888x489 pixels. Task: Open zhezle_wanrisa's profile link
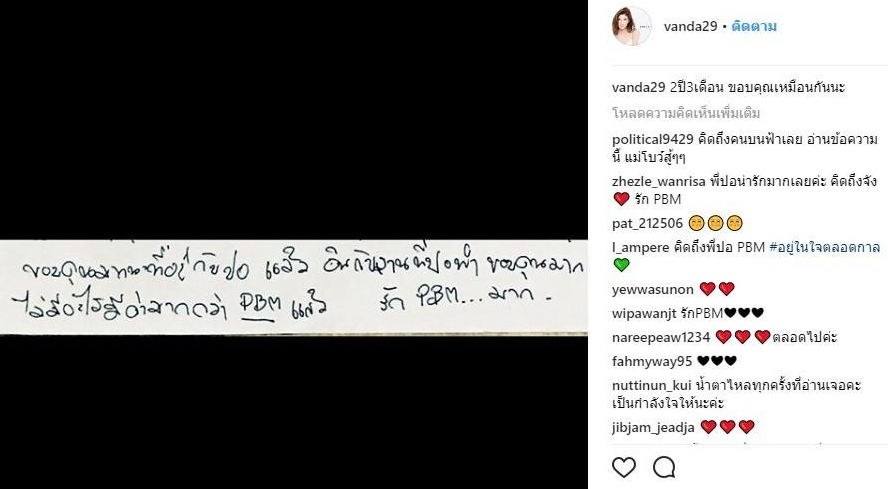pos(659,181)
